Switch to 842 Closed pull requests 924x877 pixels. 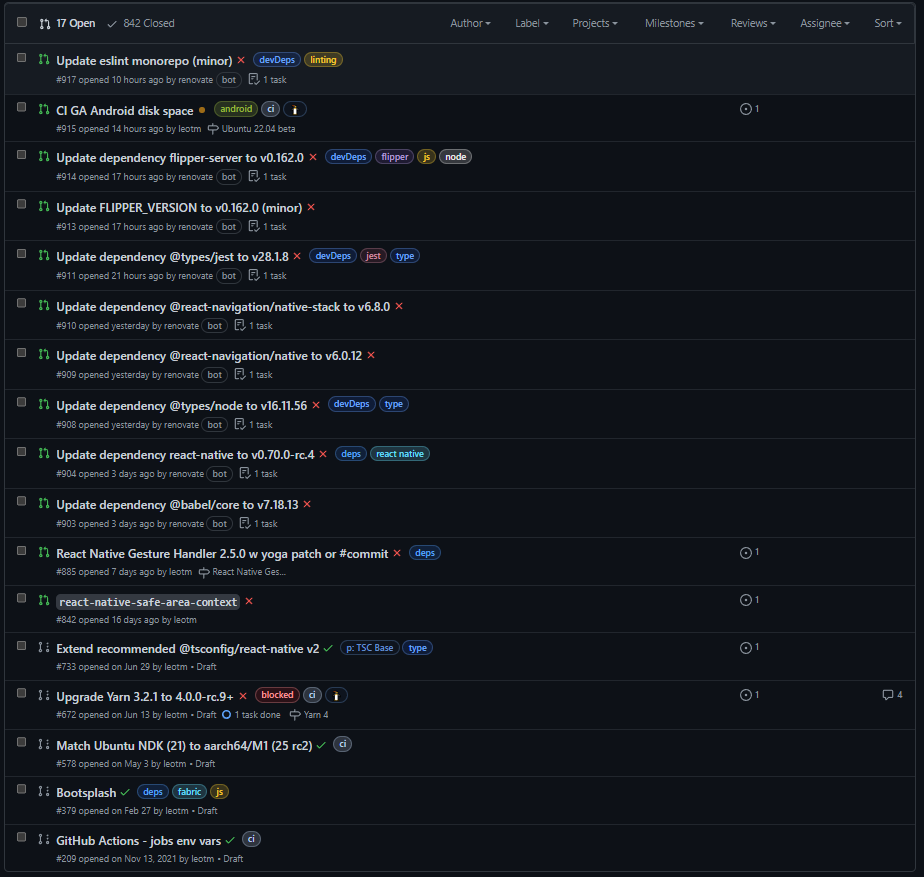pos(141,24)
